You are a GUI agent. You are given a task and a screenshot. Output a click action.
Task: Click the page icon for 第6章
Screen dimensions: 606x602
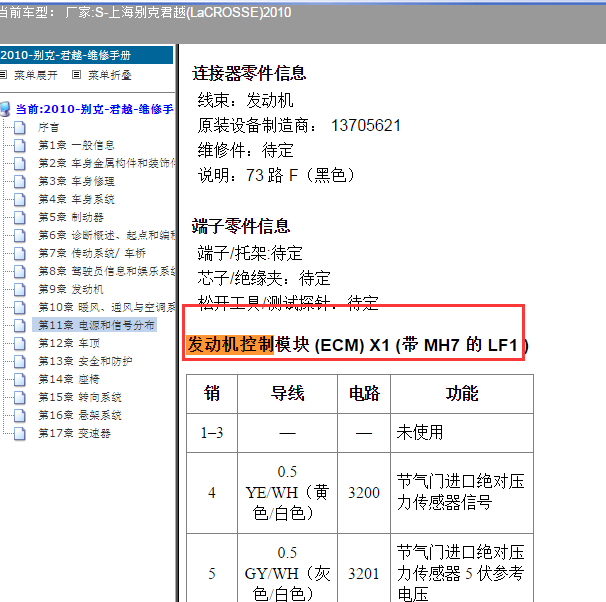(20, 235)
